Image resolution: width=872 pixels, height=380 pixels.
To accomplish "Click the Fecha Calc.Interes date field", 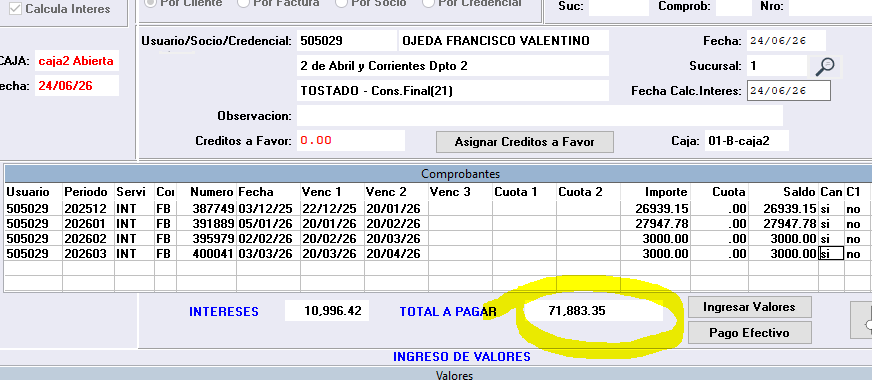I will coord(789,91).
